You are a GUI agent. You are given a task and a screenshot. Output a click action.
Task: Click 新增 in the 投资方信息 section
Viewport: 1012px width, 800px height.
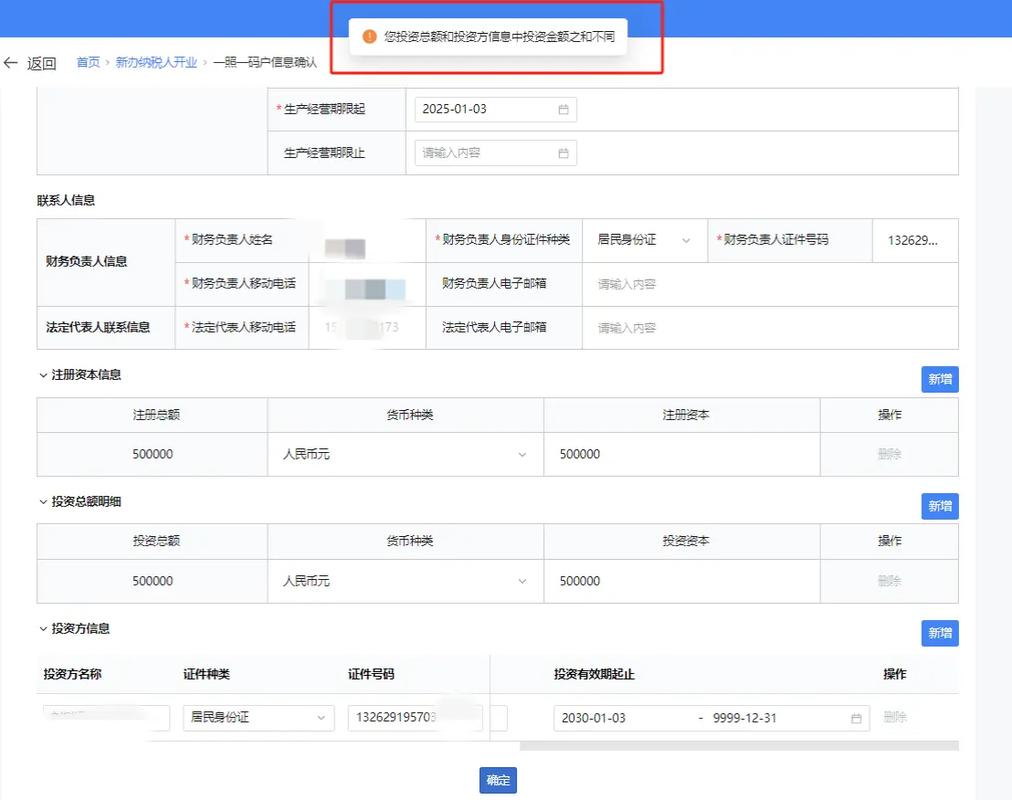tap(938, 633)
